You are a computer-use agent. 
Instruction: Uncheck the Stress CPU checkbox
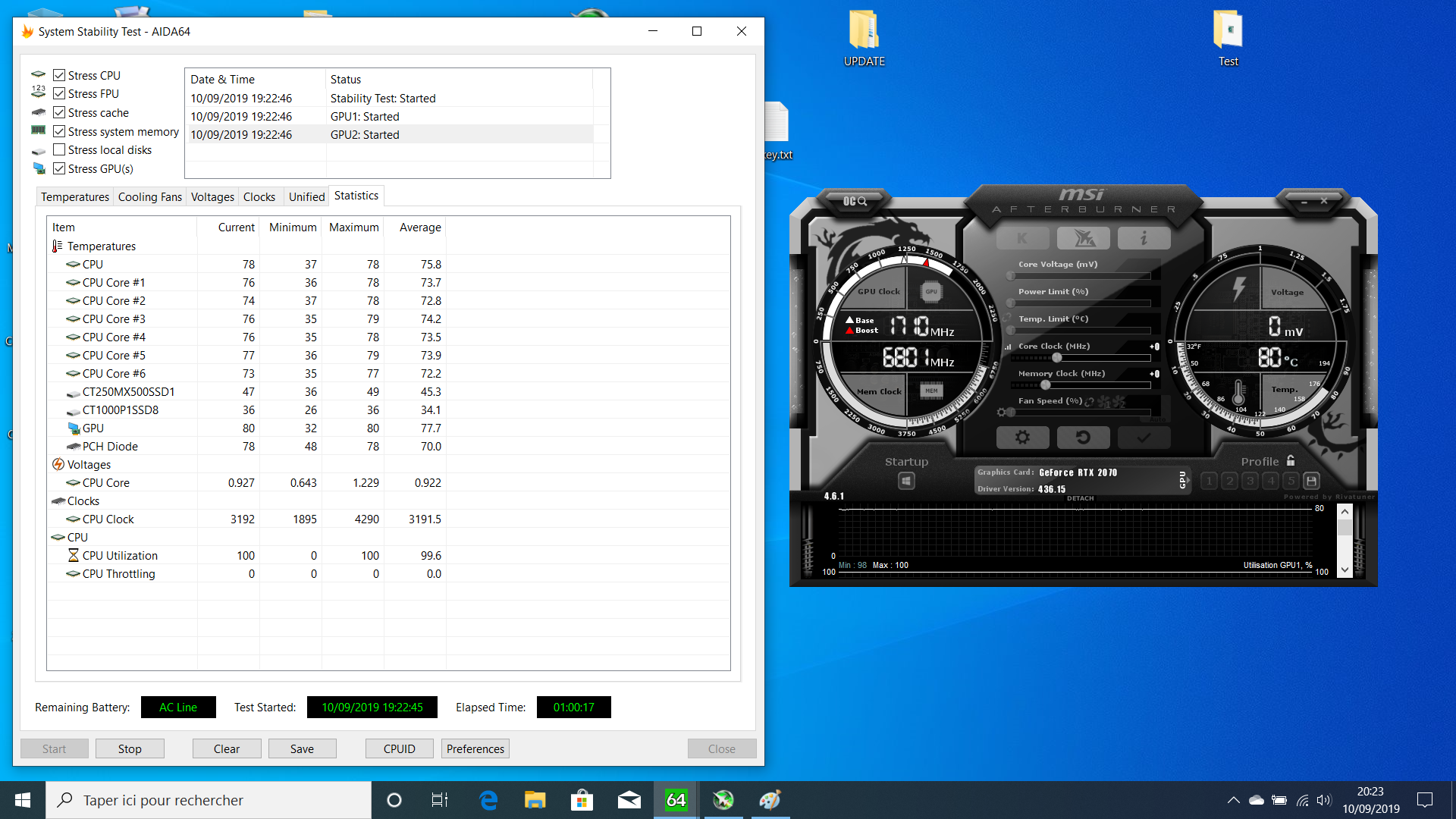coord(59,75)
